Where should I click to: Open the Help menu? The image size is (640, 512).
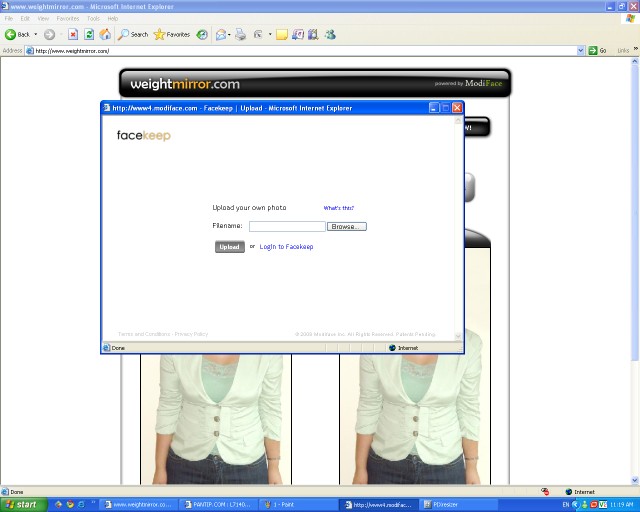click(113, 18)
